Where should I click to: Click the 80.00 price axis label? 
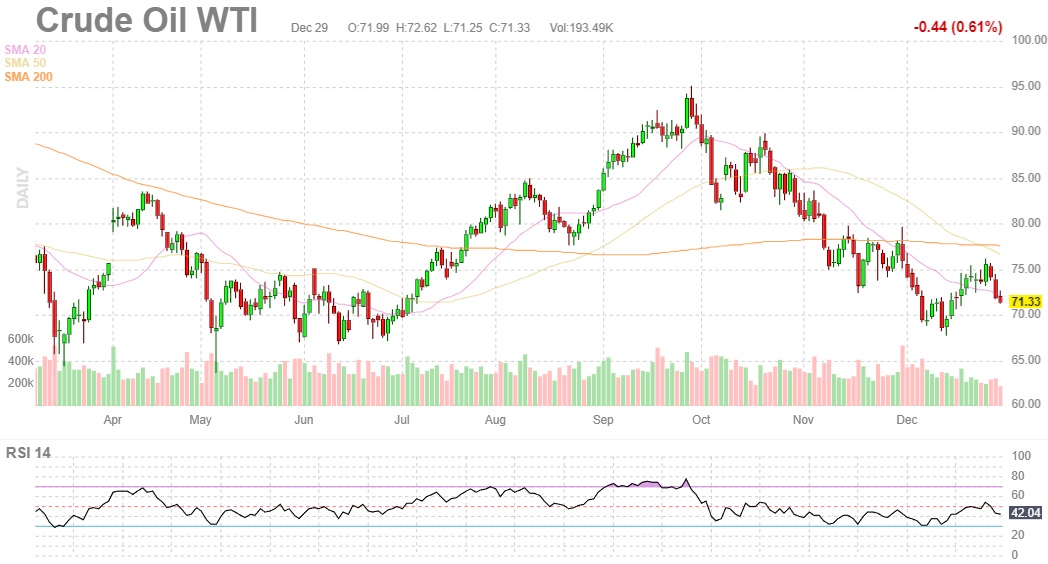[x=1026, y=223]
